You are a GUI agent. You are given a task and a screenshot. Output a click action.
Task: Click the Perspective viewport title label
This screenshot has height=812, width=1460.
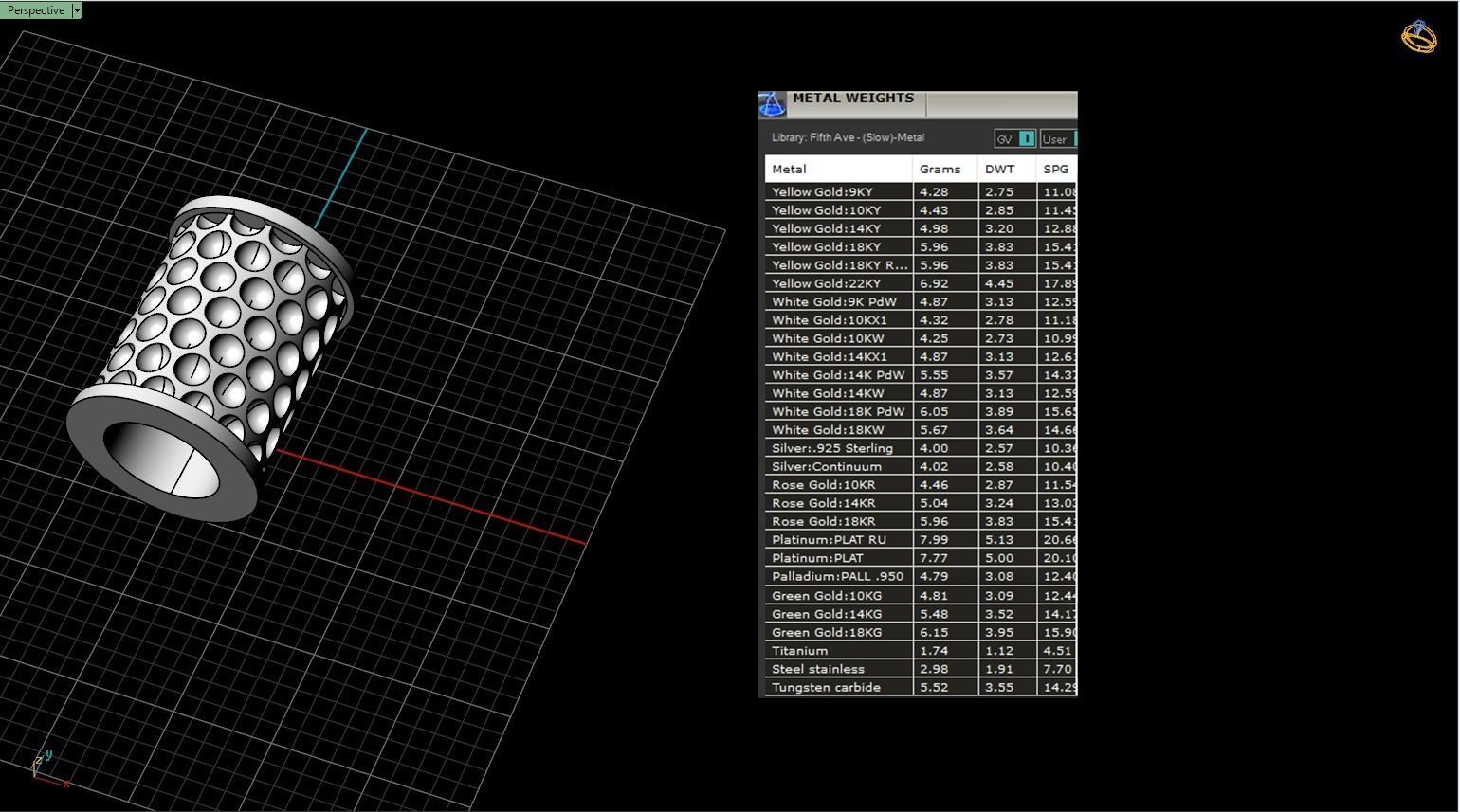[36, 10]
